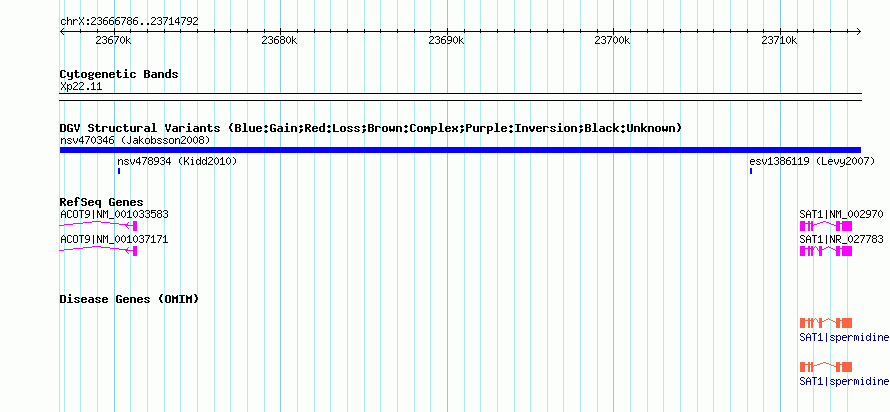Open the RefSeq Genes track title
This screenshot has width=890, height=412.
point(102,203)
